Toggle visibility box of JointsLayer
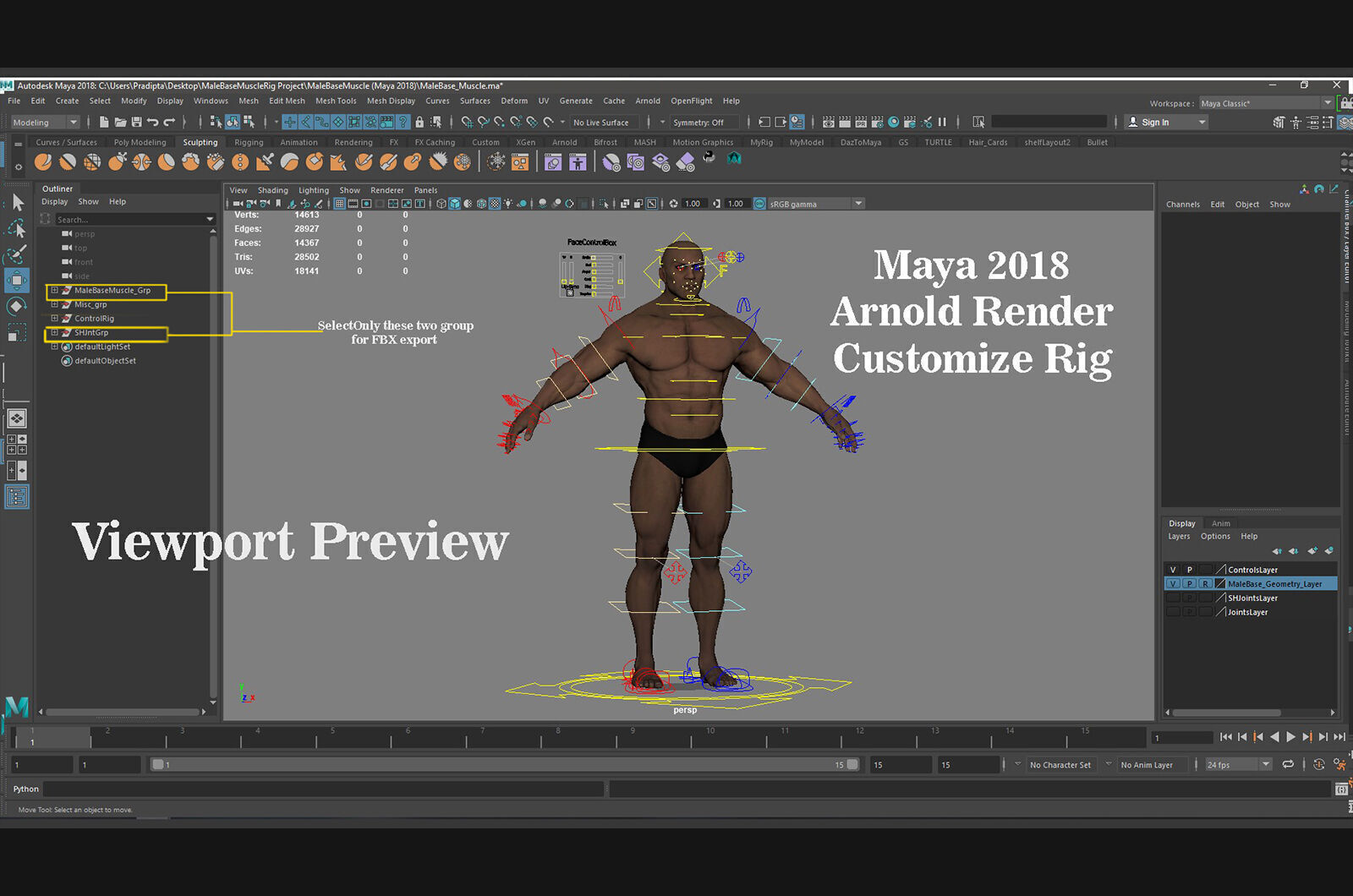The height and width of the screenshot is (896, 1353). pos(1173,612)
